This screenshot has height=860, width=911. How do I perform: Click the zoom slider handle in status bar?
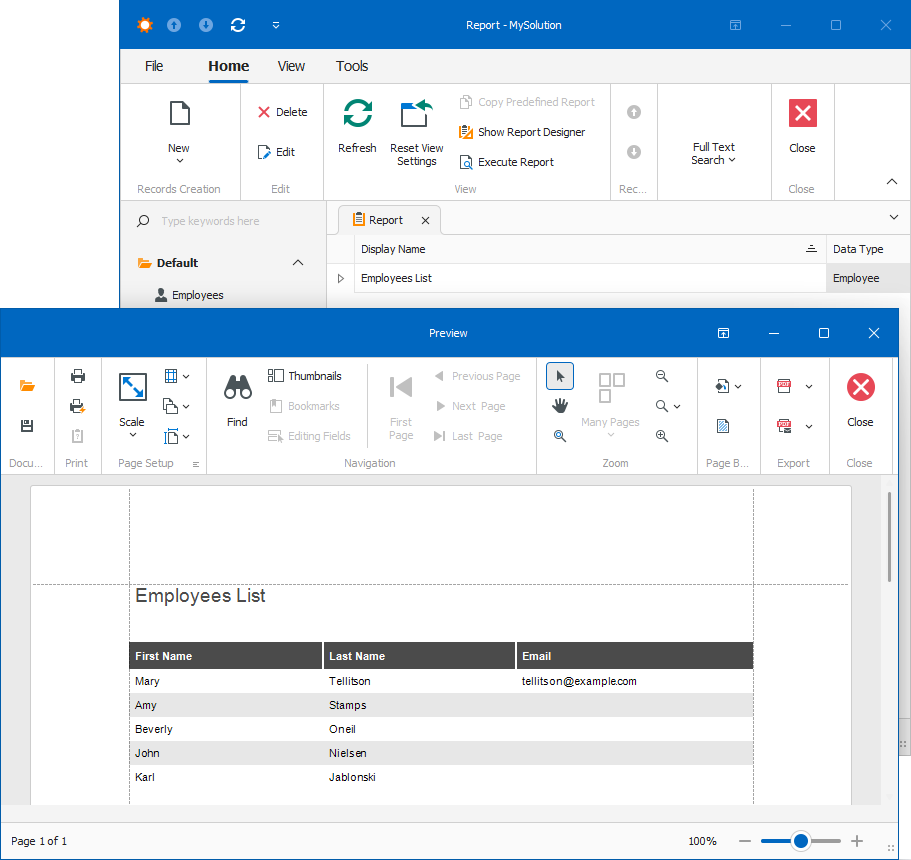pyautogui.click(x=801, y=841)
